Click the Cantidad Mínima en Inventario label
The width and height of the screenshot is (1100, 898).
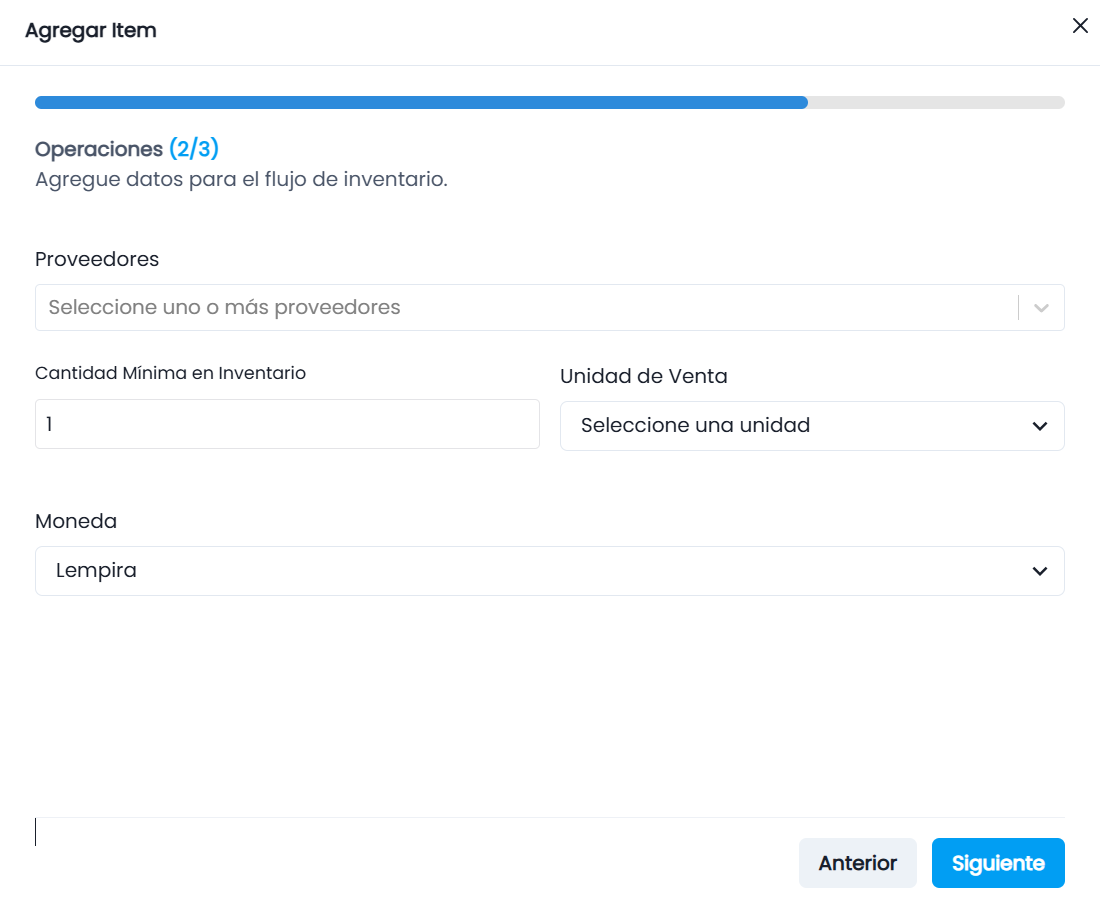coord(170,373)
